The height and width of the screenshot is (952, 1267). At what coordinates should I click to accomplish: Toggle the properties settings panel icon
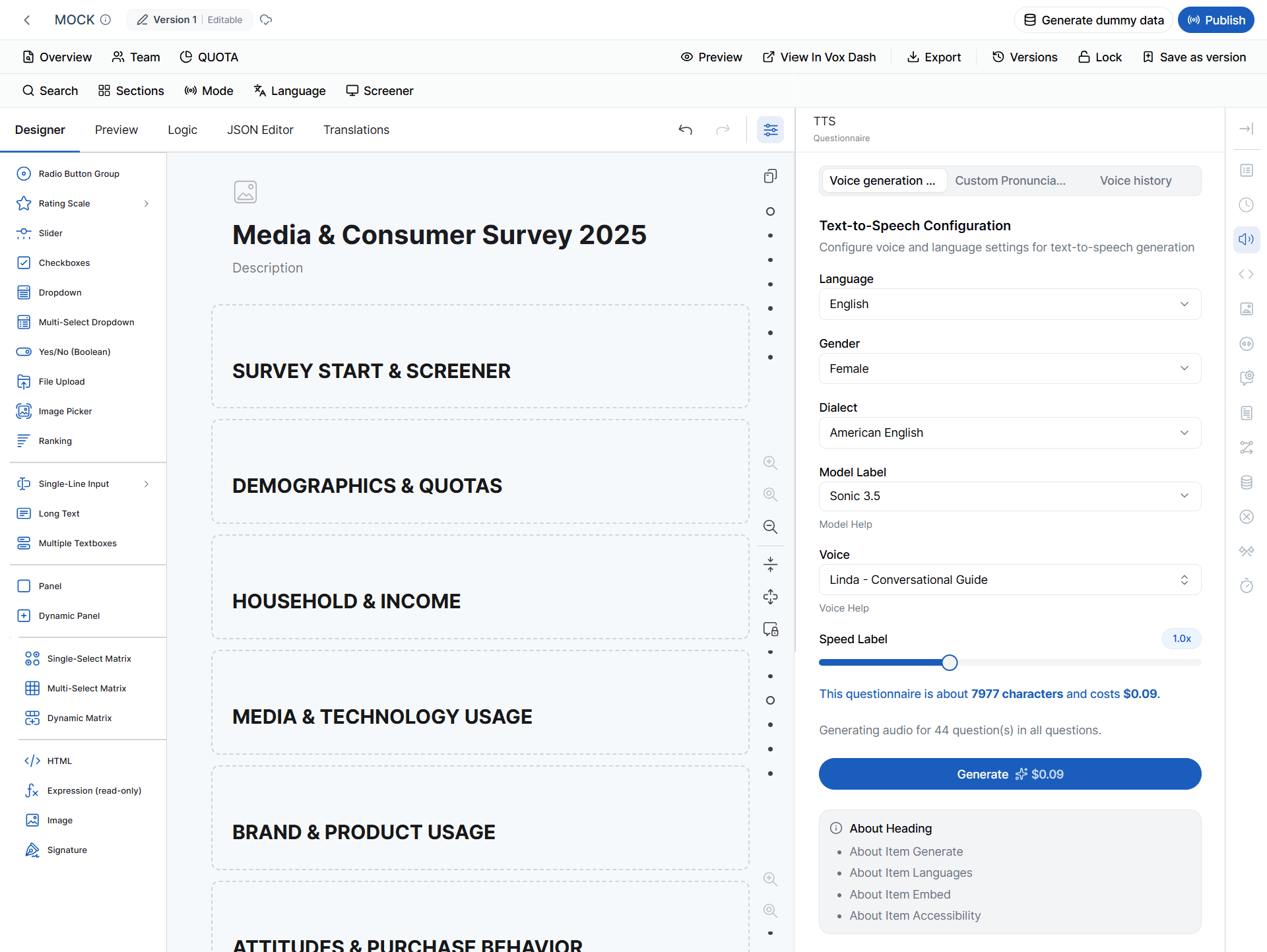click(770, 130)
